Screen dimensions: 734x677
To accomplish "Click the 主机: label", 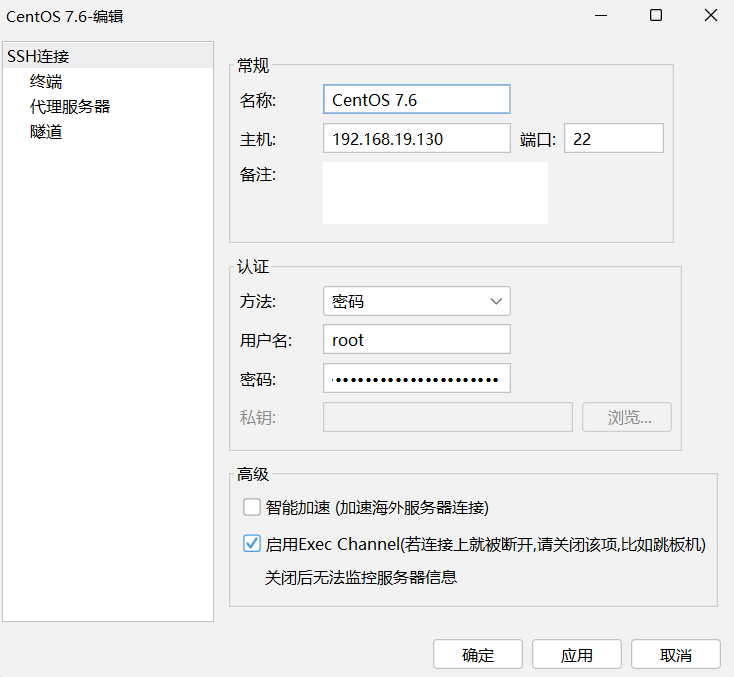I will coord(258,140).
